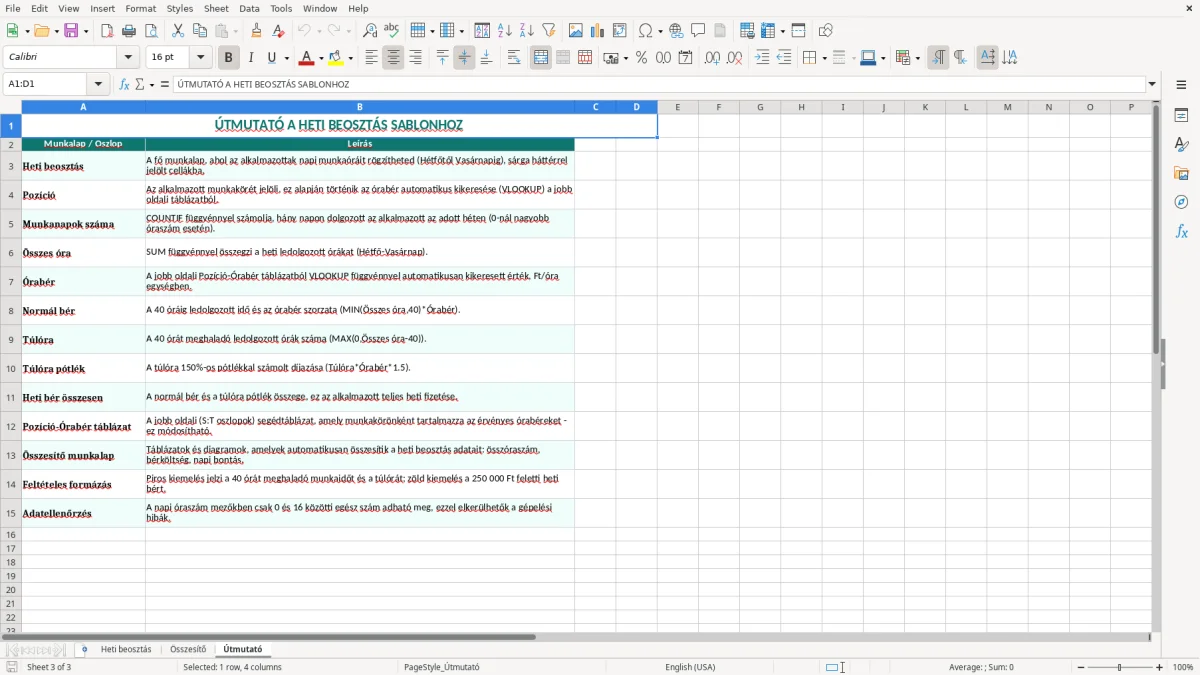Open the Font Size dropdown list
This screenshot has height=675, width=1200.
tap(201, 58)
